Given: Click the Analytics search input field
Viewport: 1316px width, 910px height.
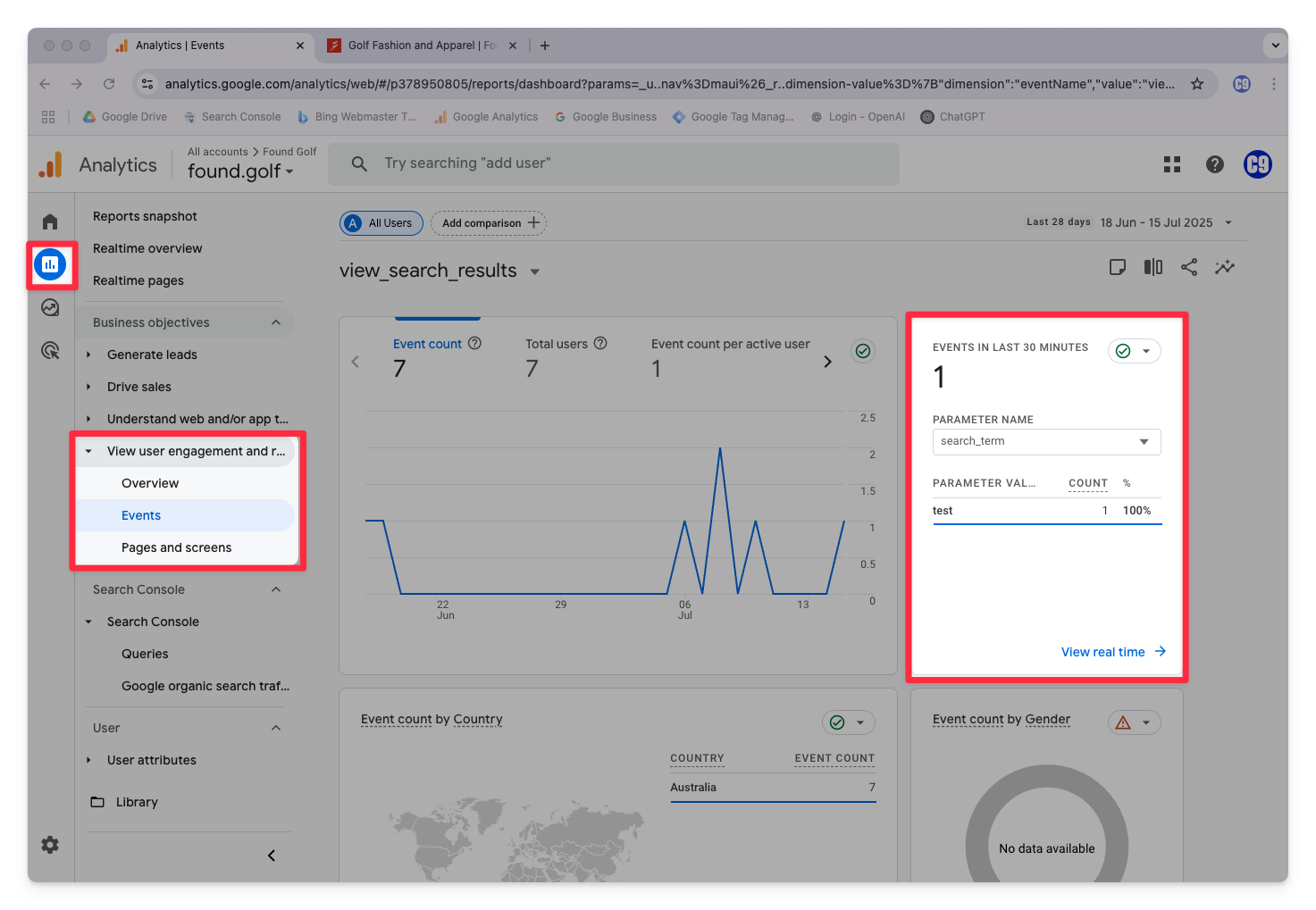Looking at the screenshot, I should pyautogui.click(x=614, y=163).
